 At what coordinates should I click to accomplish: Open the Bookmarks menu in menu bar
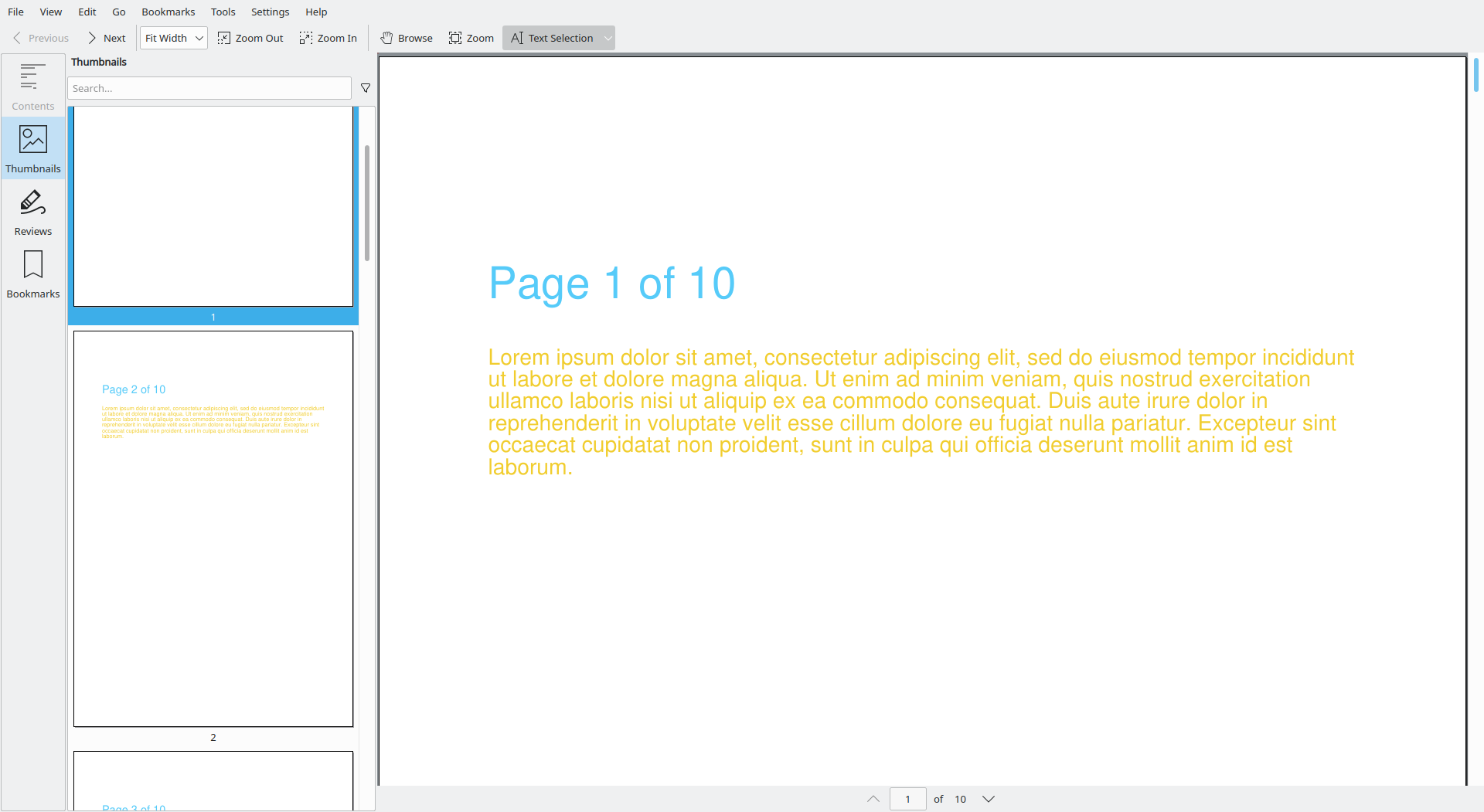tap(168, 12)
